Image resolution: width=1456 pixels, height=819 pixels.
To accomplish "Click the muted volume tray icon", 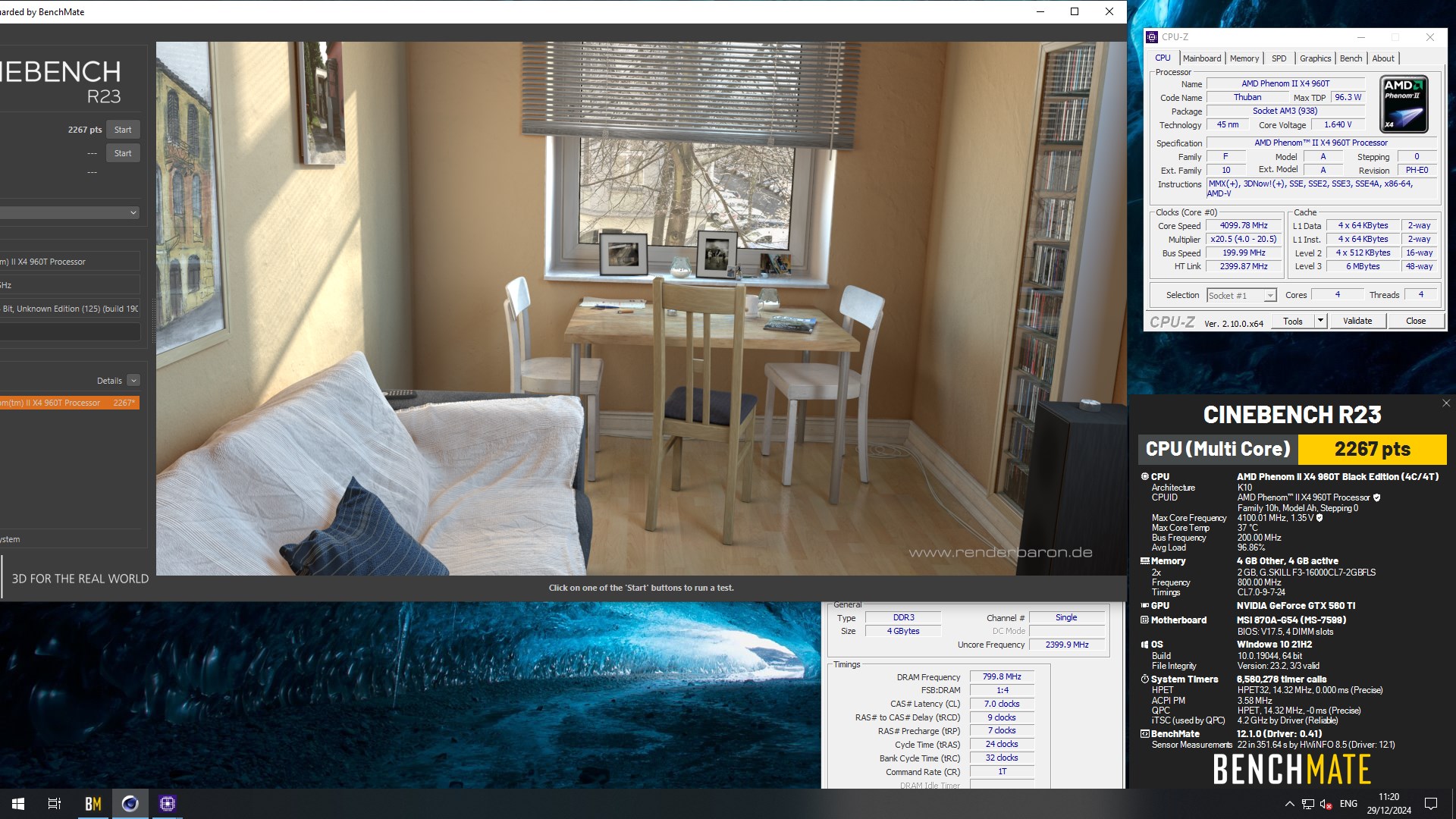I will click(x=1326, y=804).
